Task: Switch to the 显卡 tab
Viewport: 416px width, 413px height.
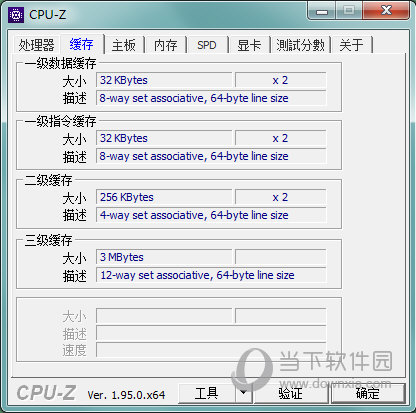Action: pyautogui.click(x=249, y=45)
